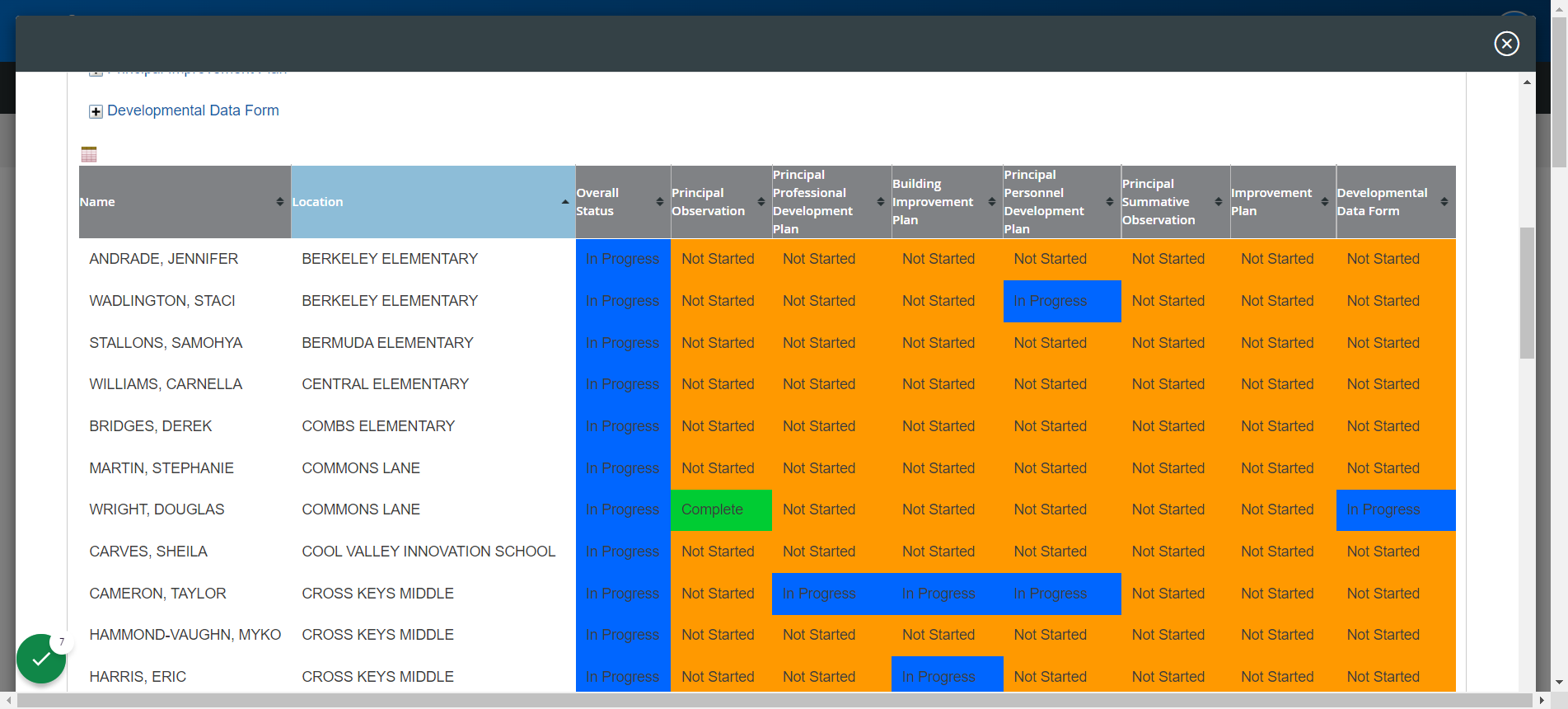The height and width of the screenshot is (709, 1568).
Task: Sort table by Name column
Action: (185, 202)
